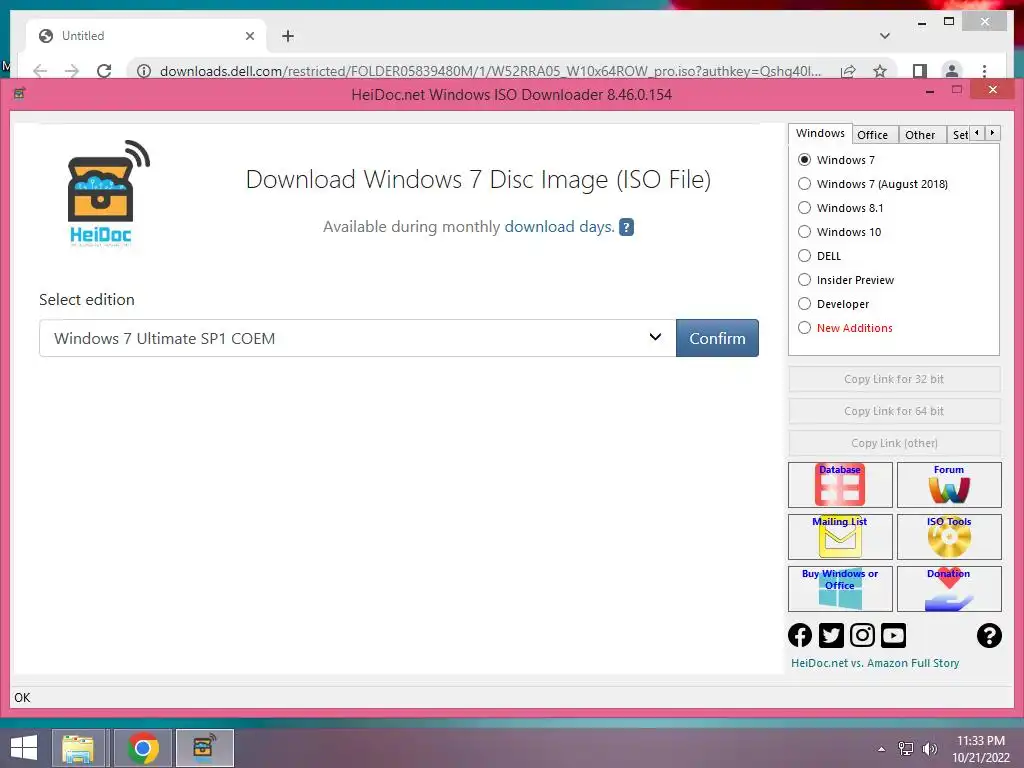Switch to the Office tab
Screen dimensions: 1024x768
872,135
